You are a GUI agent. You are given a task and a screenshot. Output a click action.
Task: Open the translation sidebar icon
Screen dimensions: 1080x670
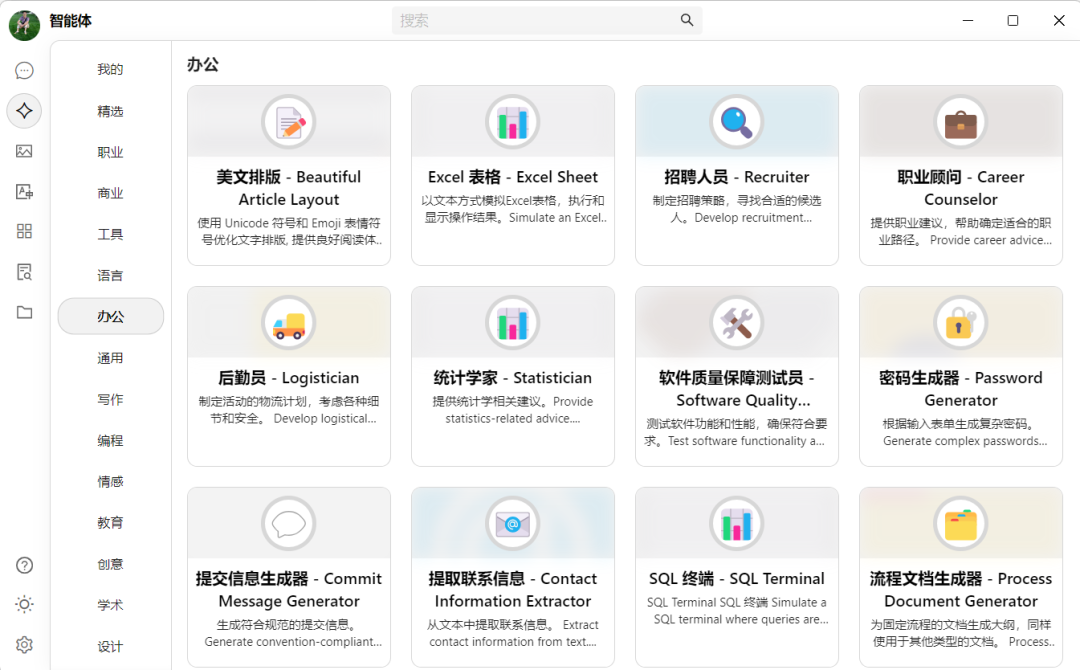24,191
